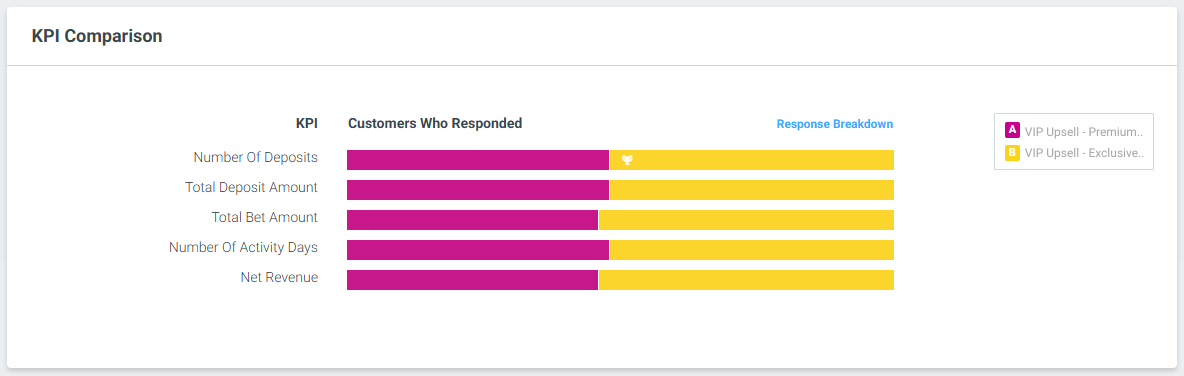Click the Net Revenue KPI label
1184x376 pixels.
(x=279, y=277)
